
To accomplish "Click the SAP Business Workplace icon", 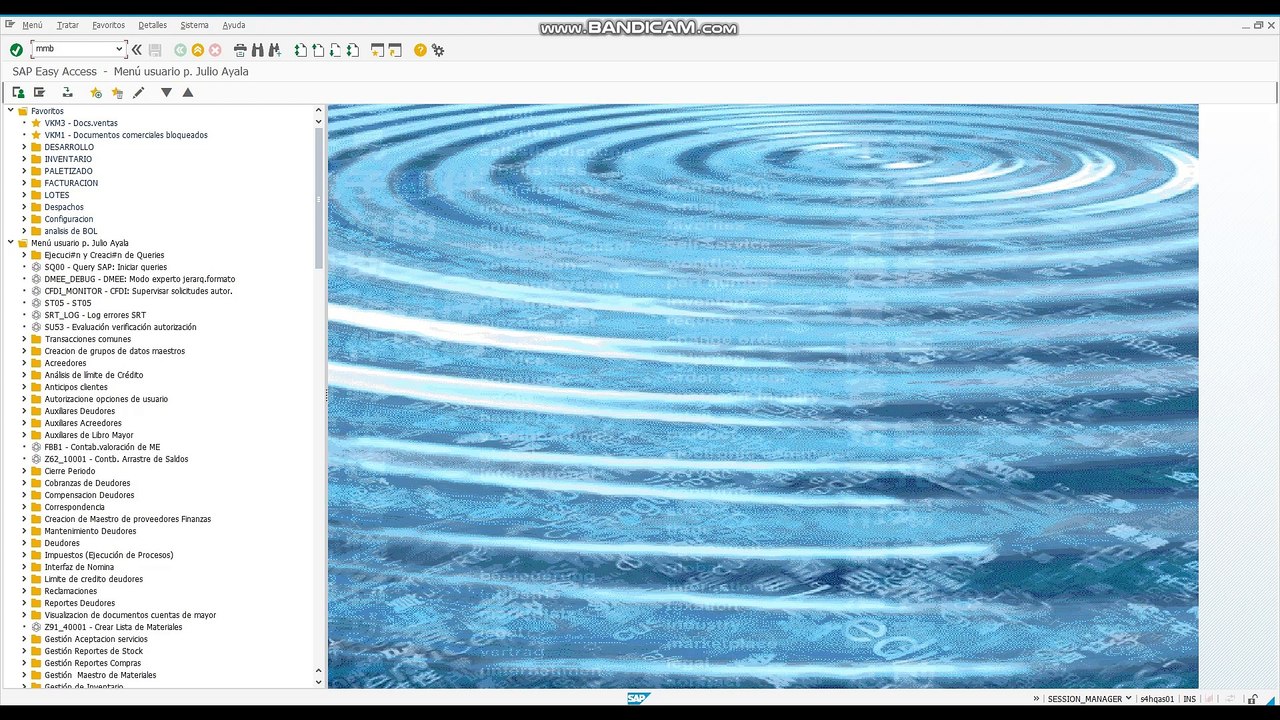I will (x=67, y=92).
